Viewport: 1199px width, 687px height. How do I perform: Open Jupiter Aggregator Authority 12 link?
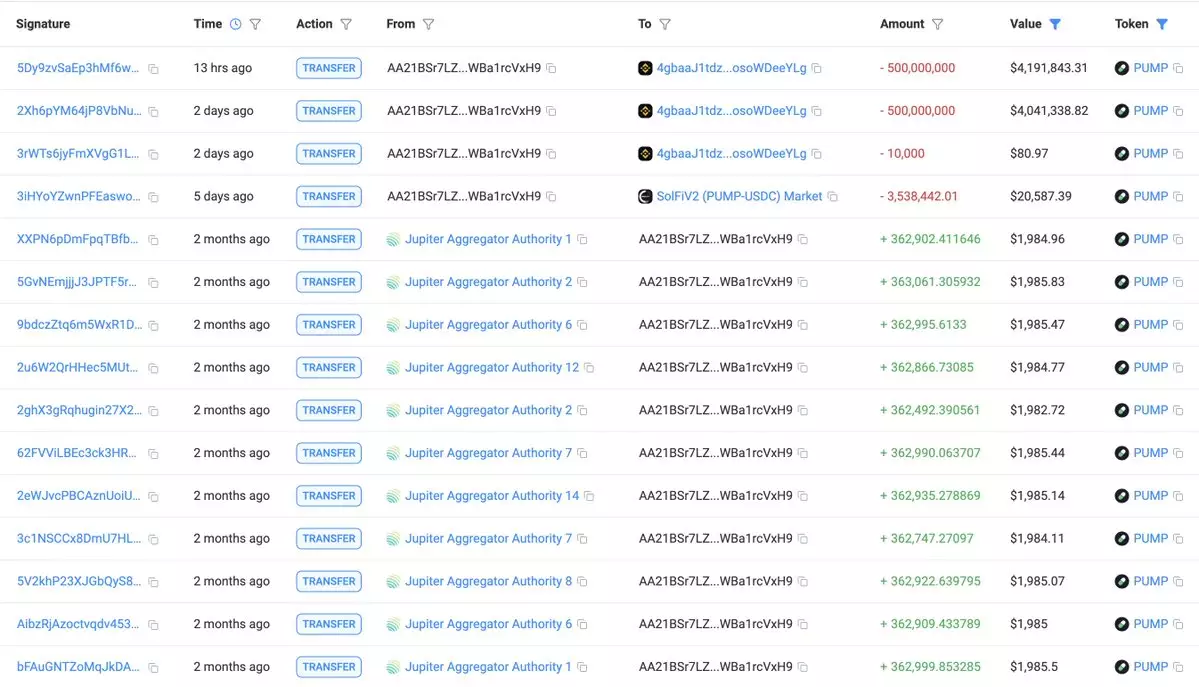[492, 368]
